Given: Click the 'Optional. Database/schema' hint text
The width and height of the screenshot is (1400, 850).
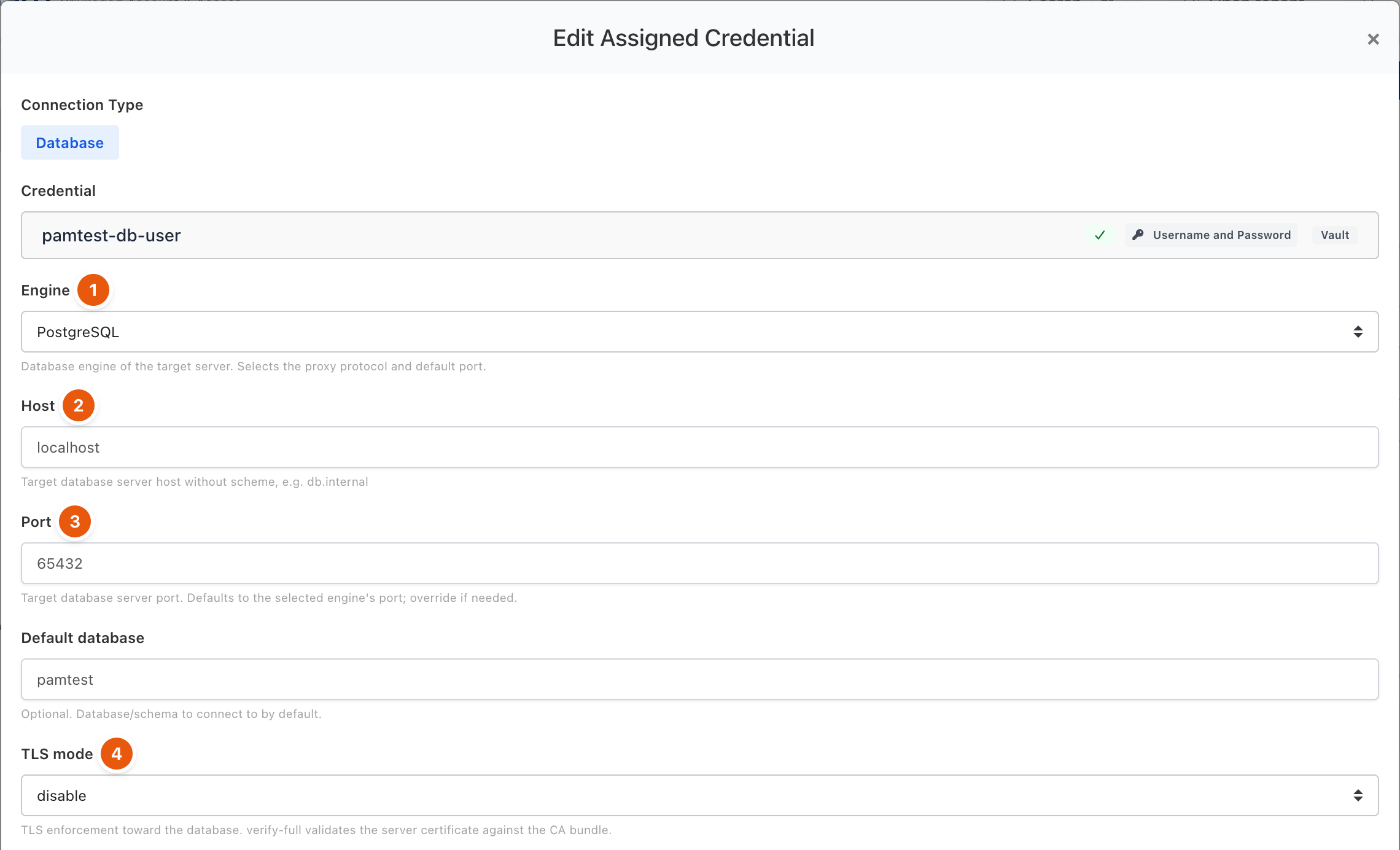Looking at the screenshot, I should (x=171, y=714).
